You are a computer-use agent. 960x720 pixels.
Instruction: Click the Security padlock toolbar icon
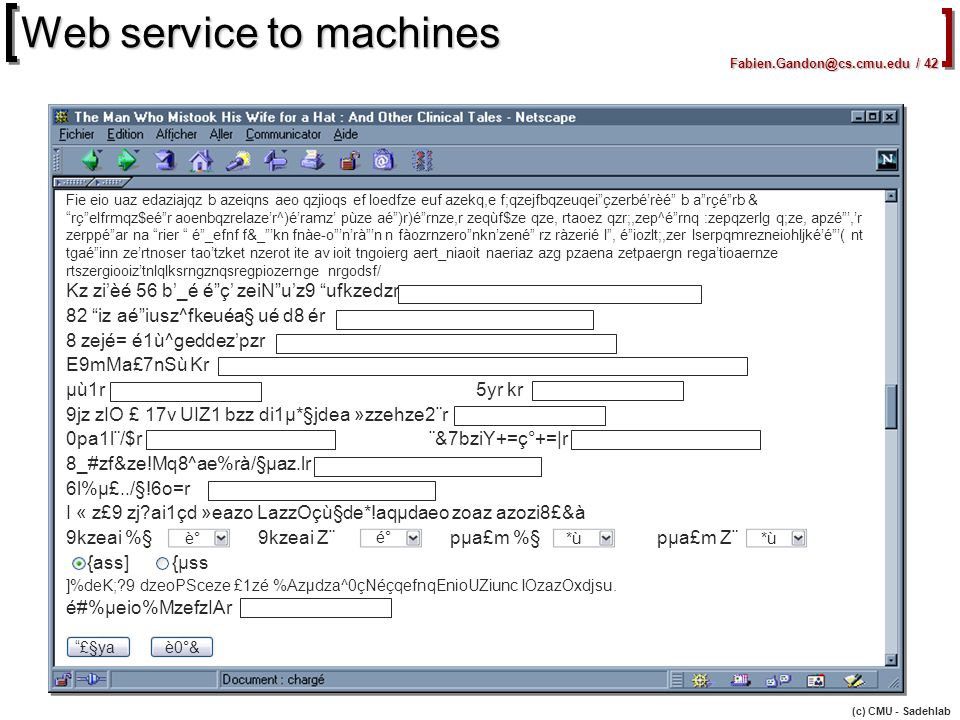349,161
